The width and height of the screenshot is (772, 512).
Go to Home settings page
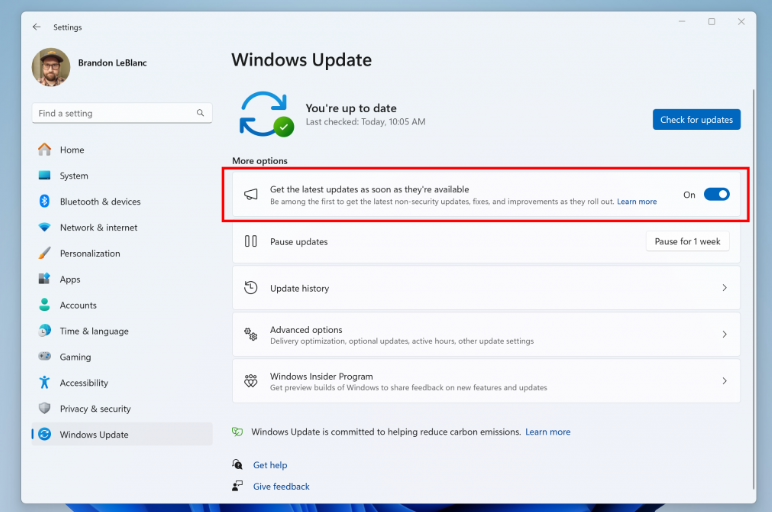point(72,150)
